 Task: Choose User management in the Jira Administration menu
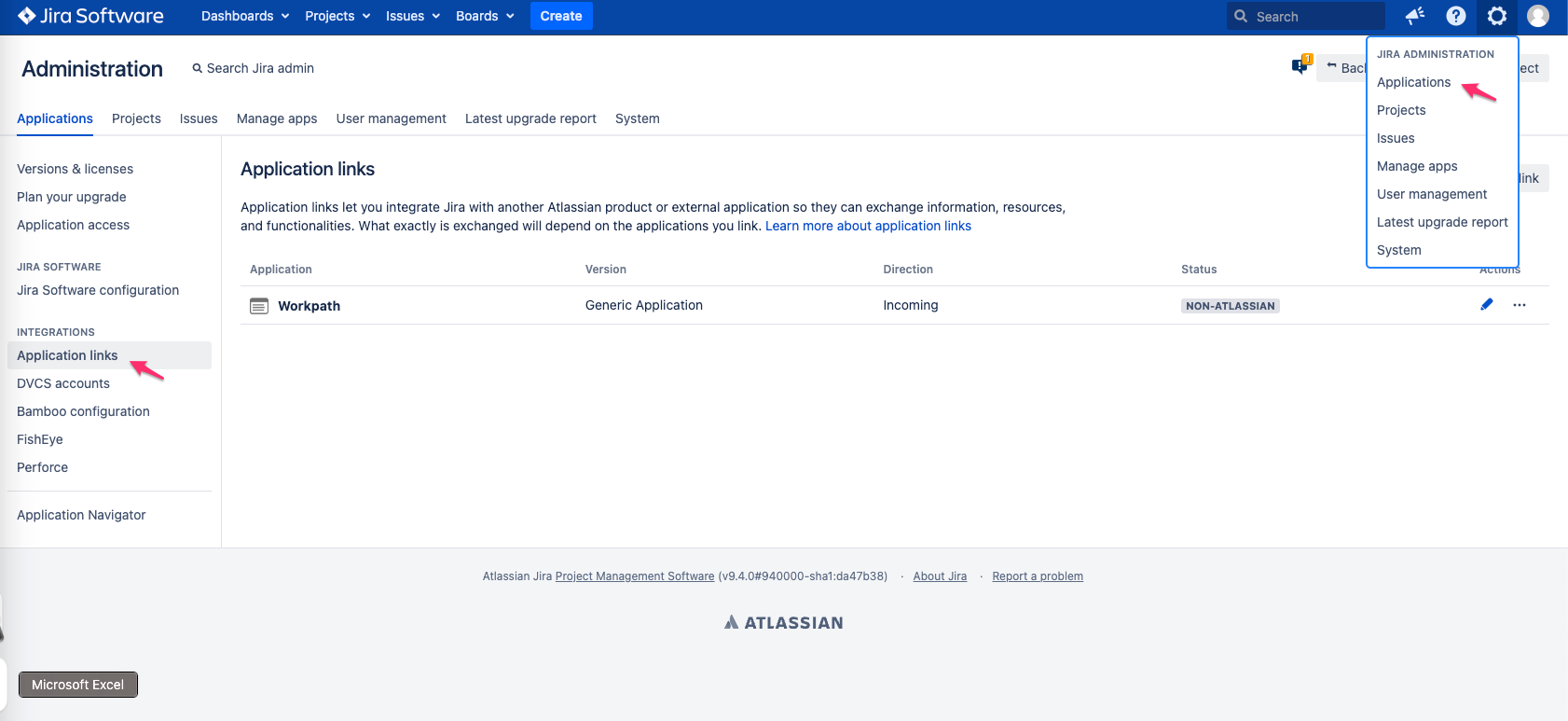[x=1432, y=194]
